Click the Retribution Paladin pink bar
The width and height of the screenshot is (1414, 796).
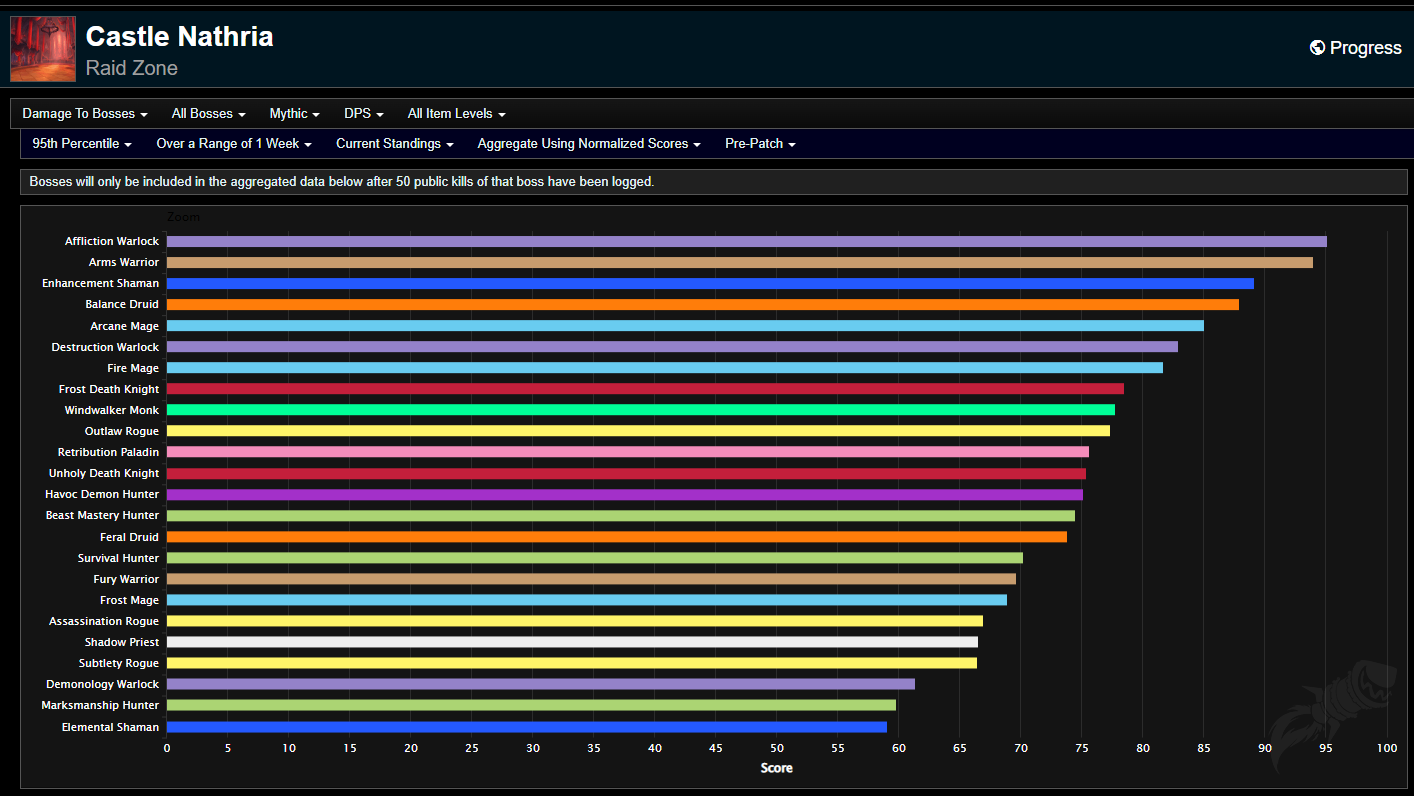pos(628,452)
